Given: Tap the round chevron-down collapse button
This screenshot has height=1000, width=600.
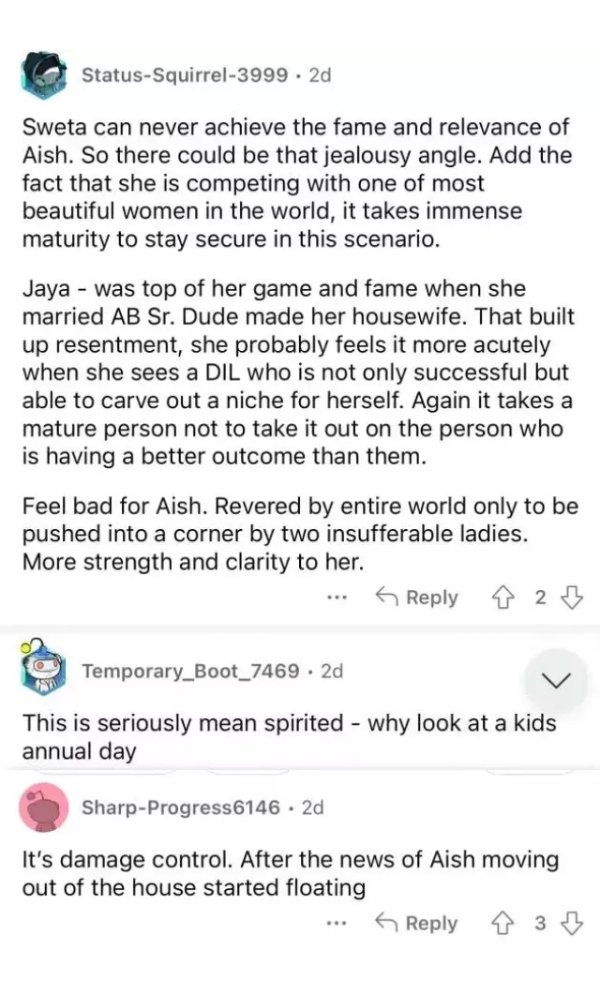Looking at the screenshot, I should click(557, 681).
